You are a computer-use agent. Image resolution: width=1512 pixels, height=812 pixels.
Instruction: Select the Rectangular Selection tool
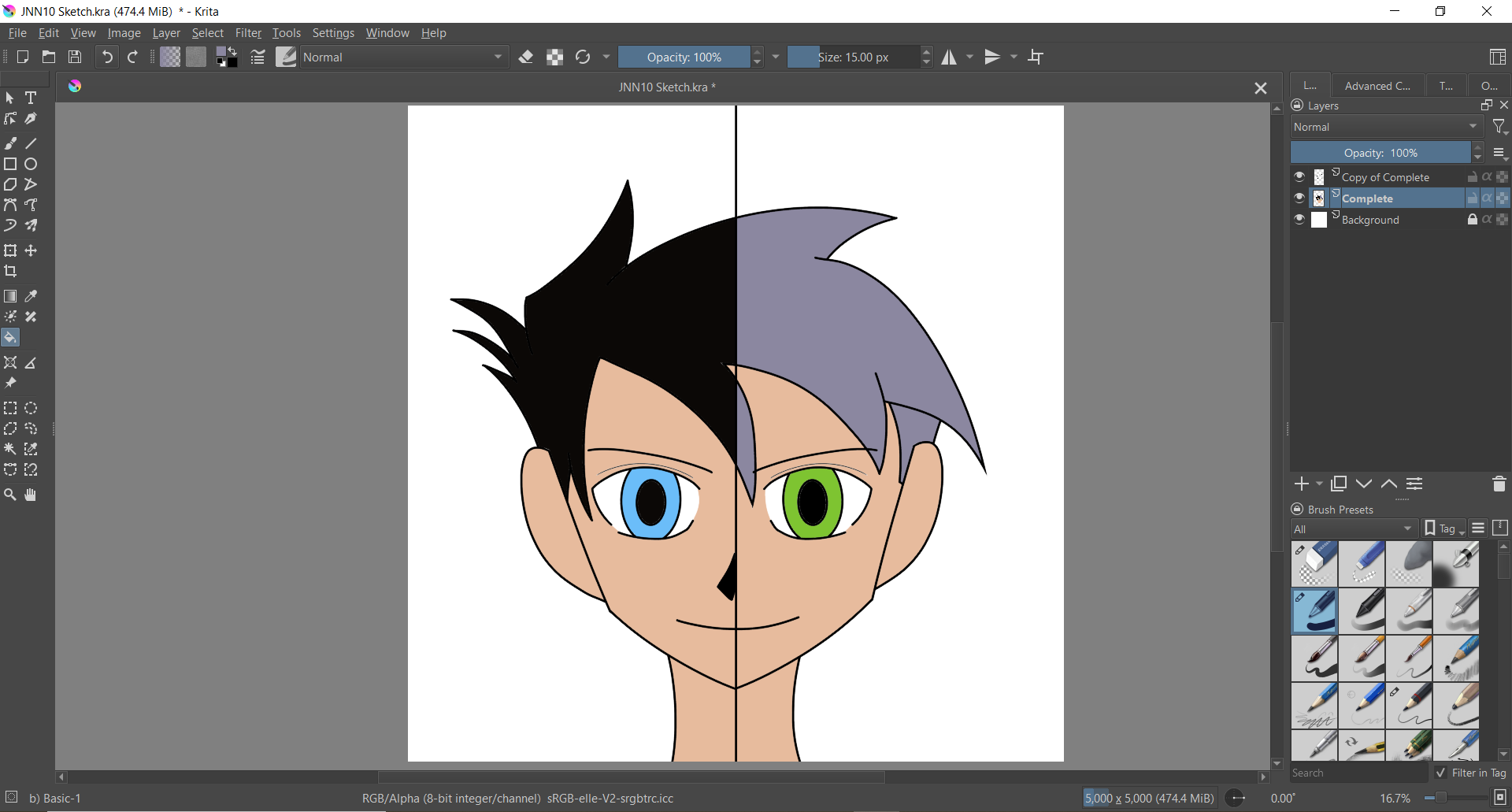point(10,408)
